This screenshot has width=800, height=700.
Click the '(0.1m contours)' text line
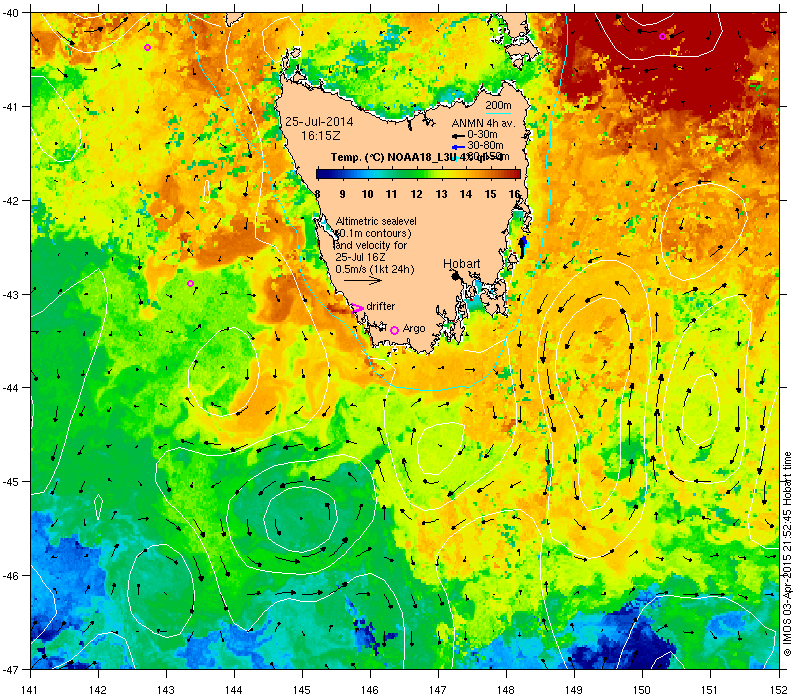tap(374, 234)
